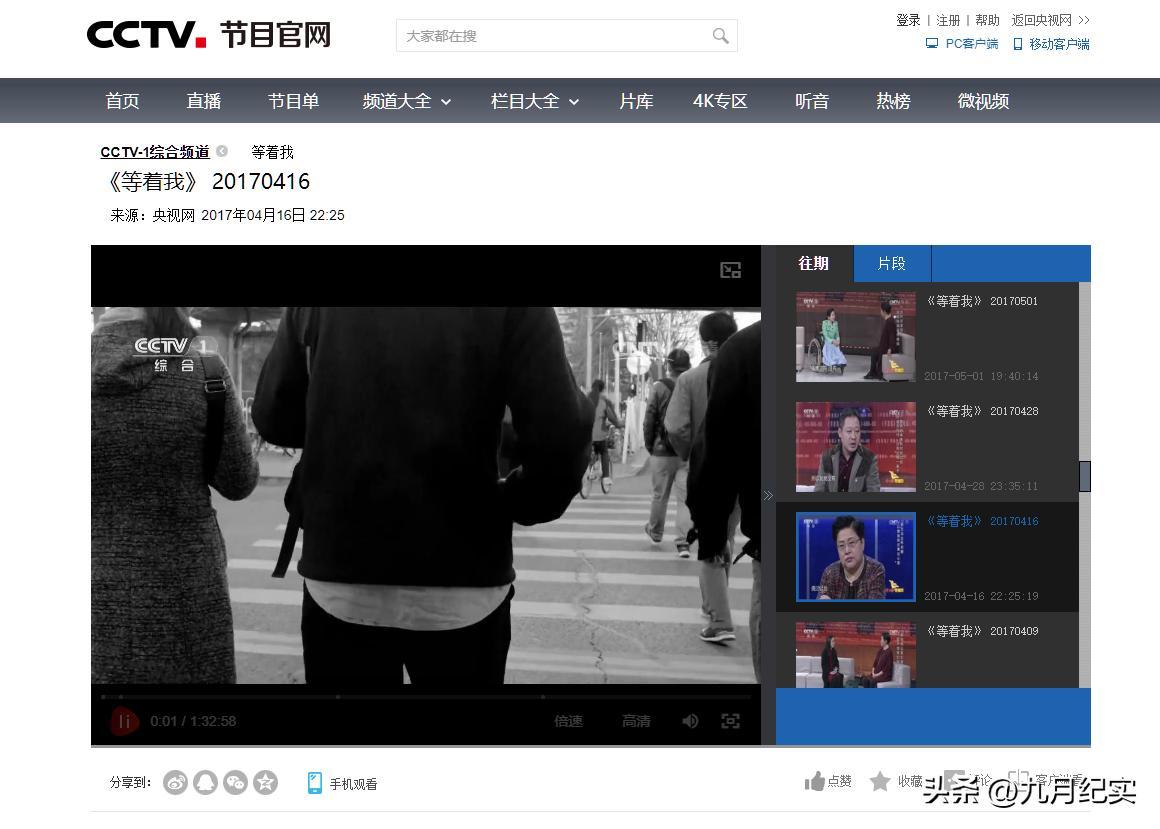Pause the video playback

click(x=125, y=721)
